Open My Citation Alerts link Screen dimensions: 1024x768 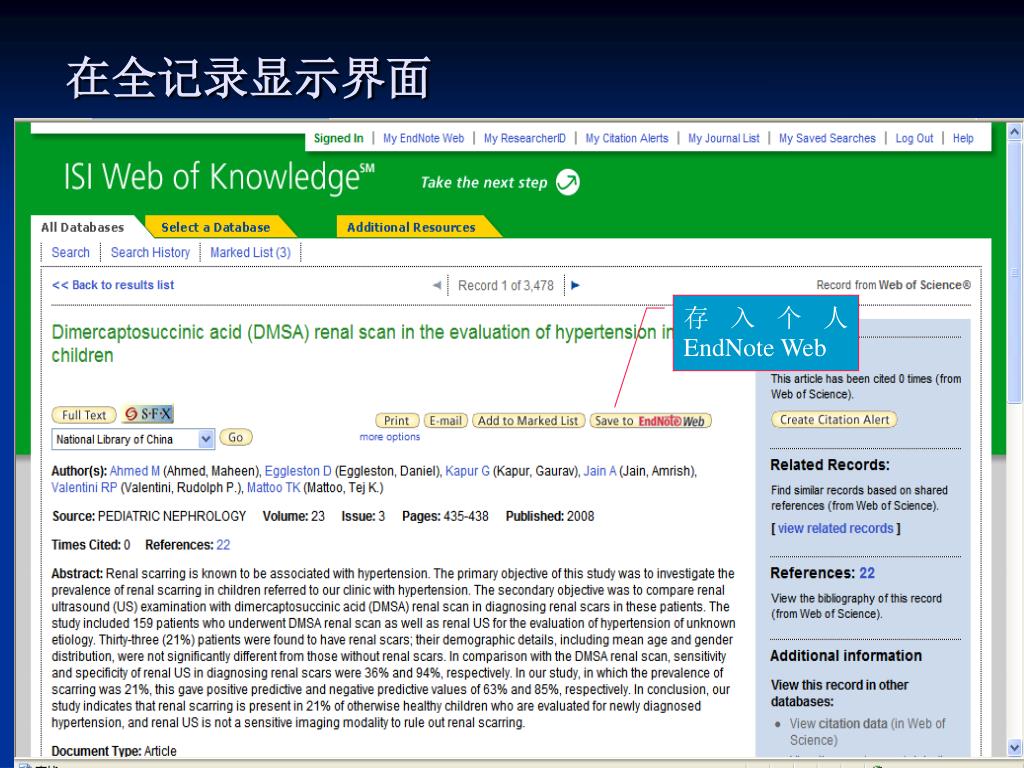pos(627,138)
